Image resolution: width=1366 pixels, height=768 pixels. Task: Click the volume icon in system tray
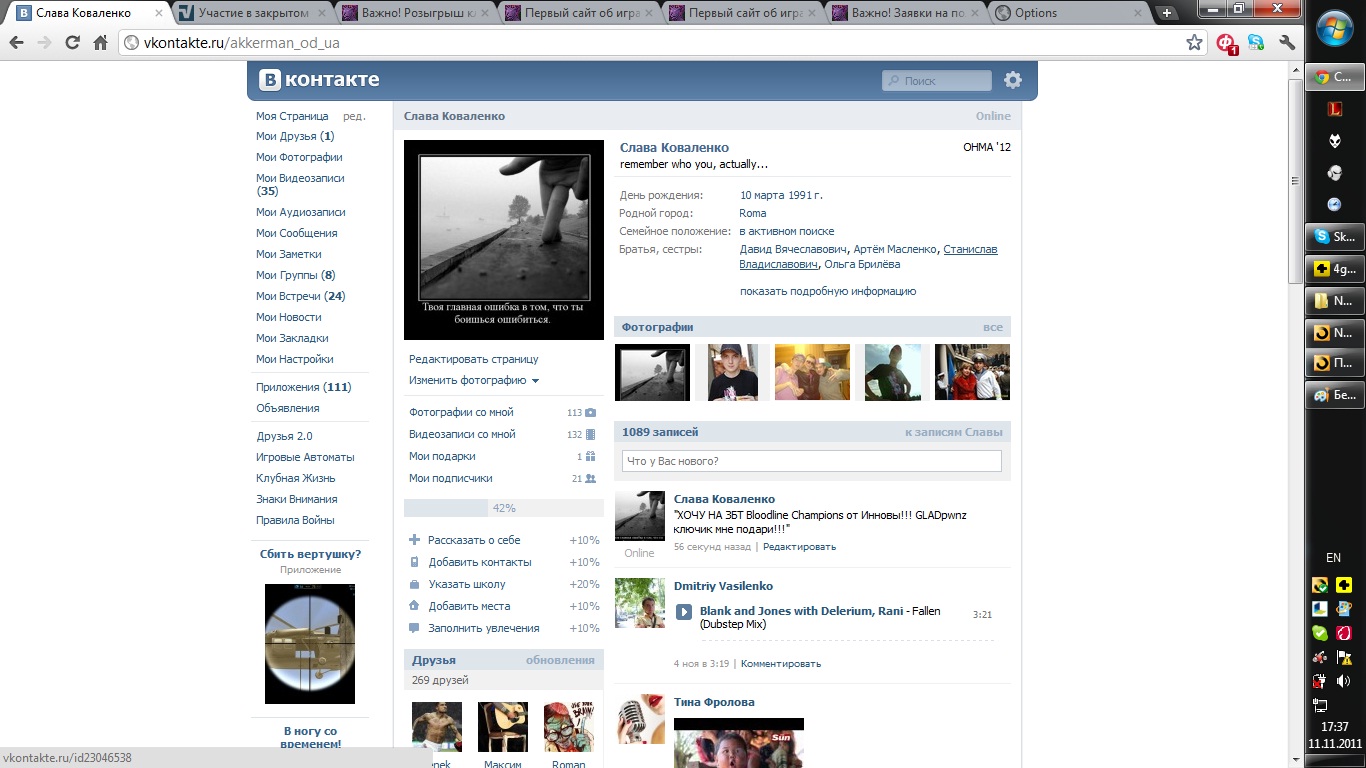[x=1344, y=681]
